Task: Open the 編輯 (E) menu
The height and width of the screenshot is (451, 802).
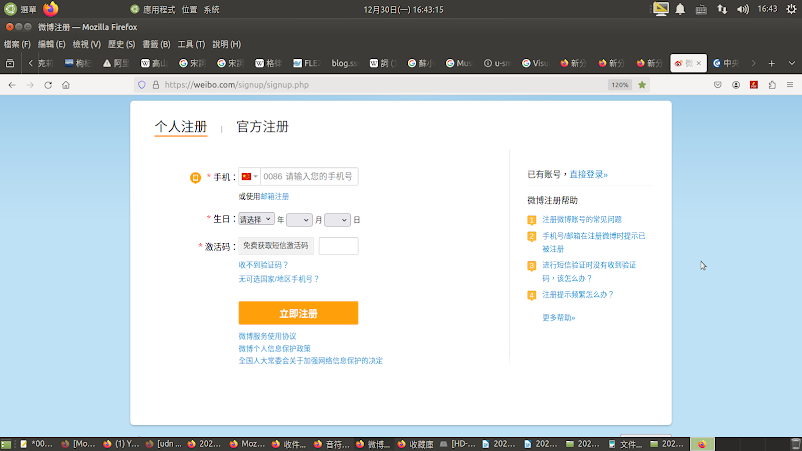Action: [52, 44]
